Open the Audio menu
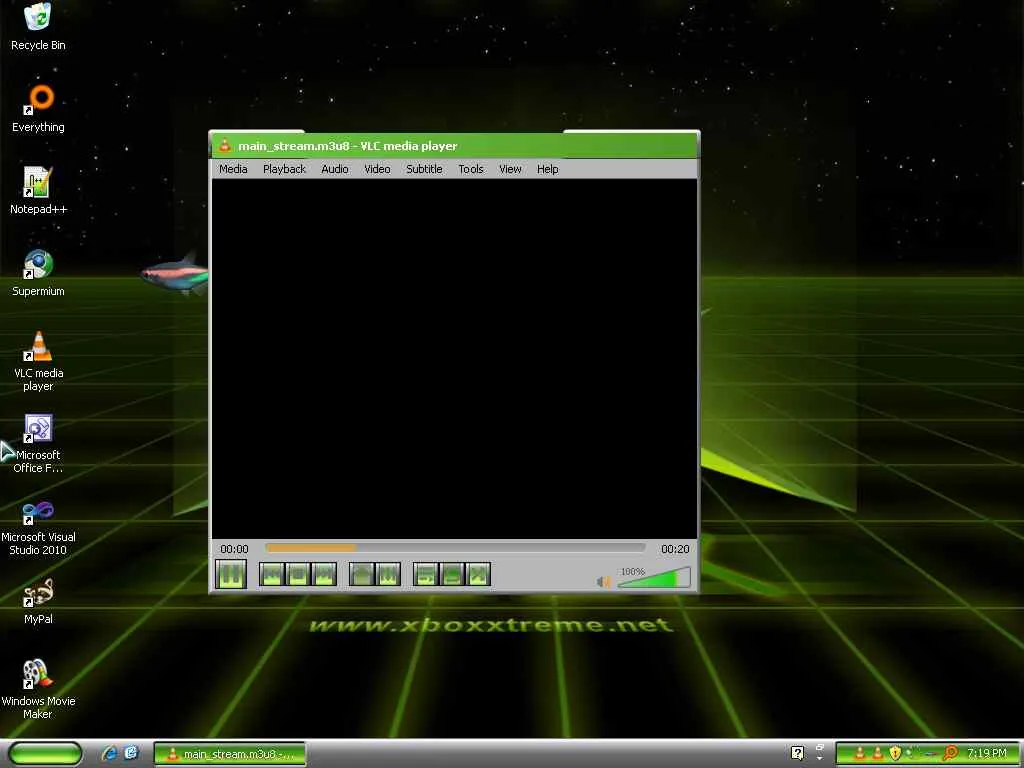This screenshot has height=768, width=1024. tap(335, 169)
